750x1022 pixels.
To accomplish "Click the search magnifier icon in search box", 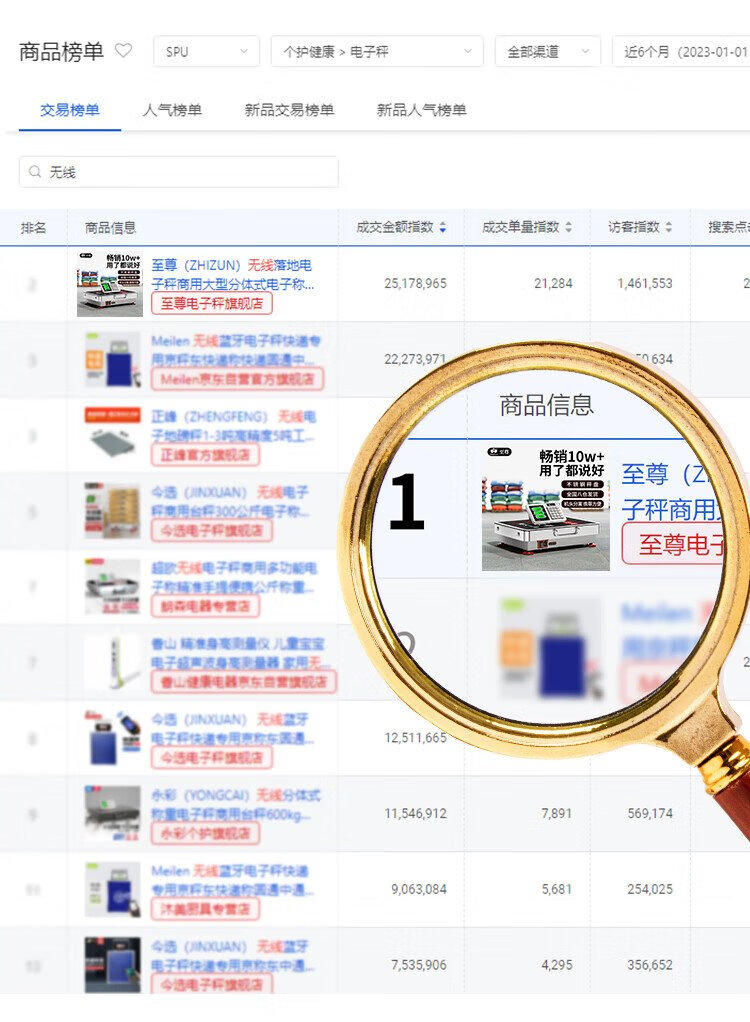I will click(x=35, y=172).
